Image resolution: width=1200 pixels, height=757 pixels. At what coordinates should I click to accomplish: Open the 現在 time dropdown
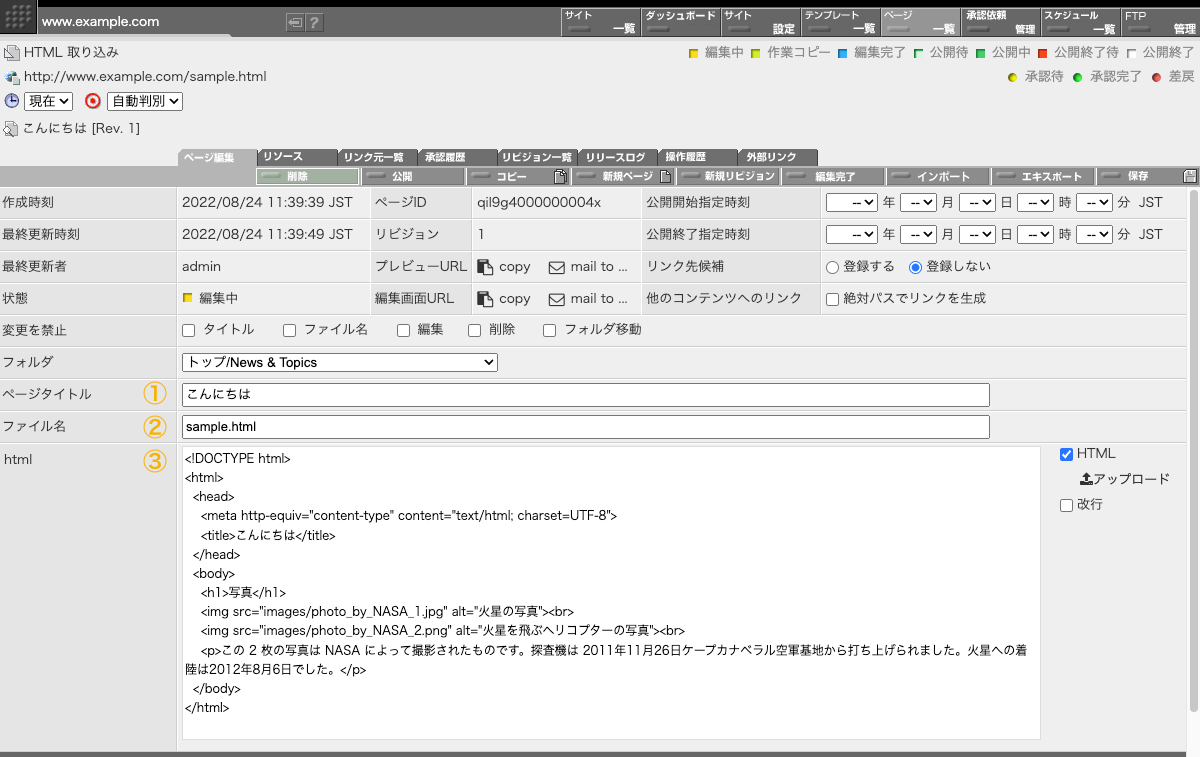(x=48, y=101)
